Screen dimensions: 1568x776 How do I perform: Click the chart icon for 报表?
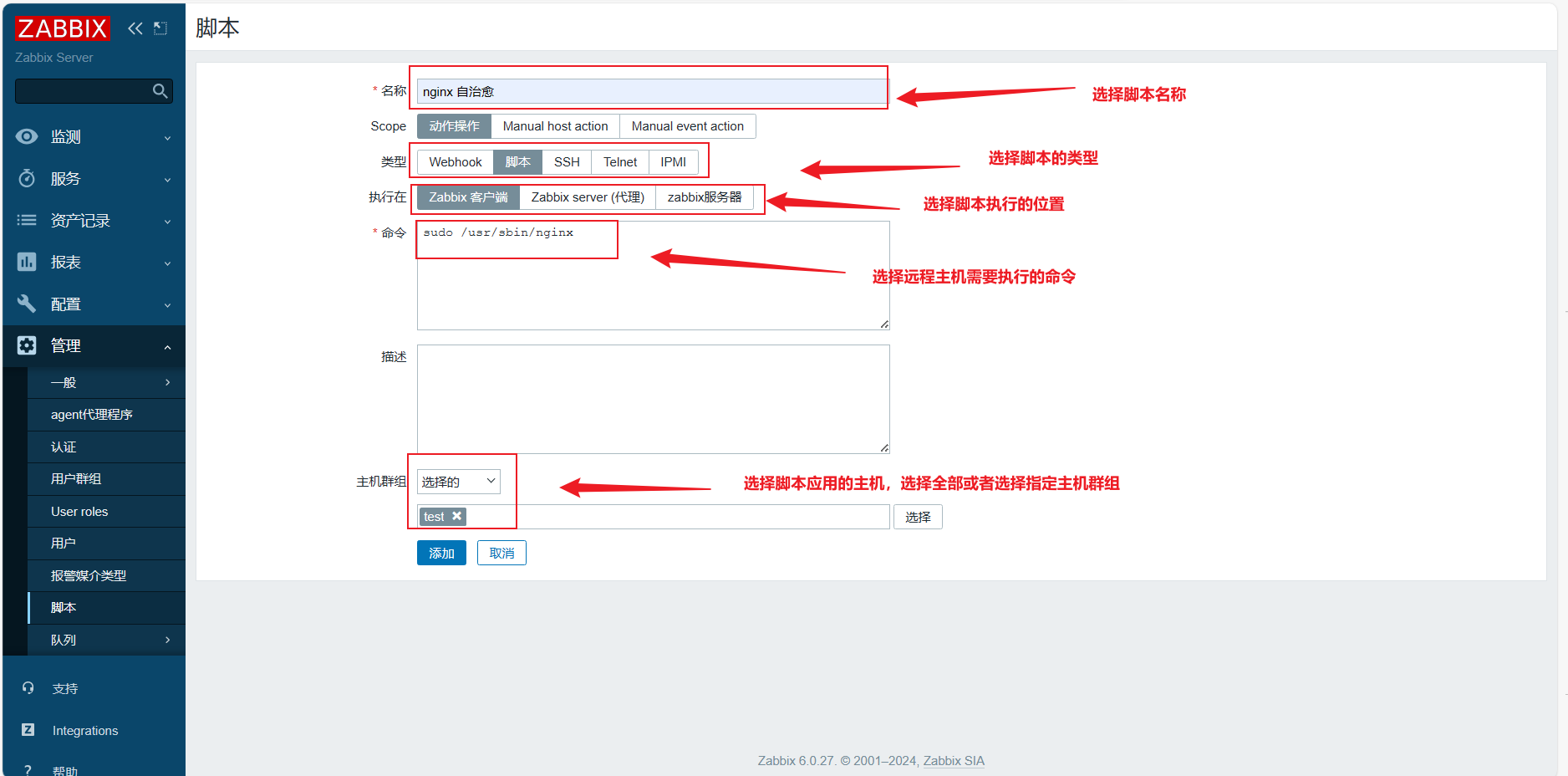point(27,262)
